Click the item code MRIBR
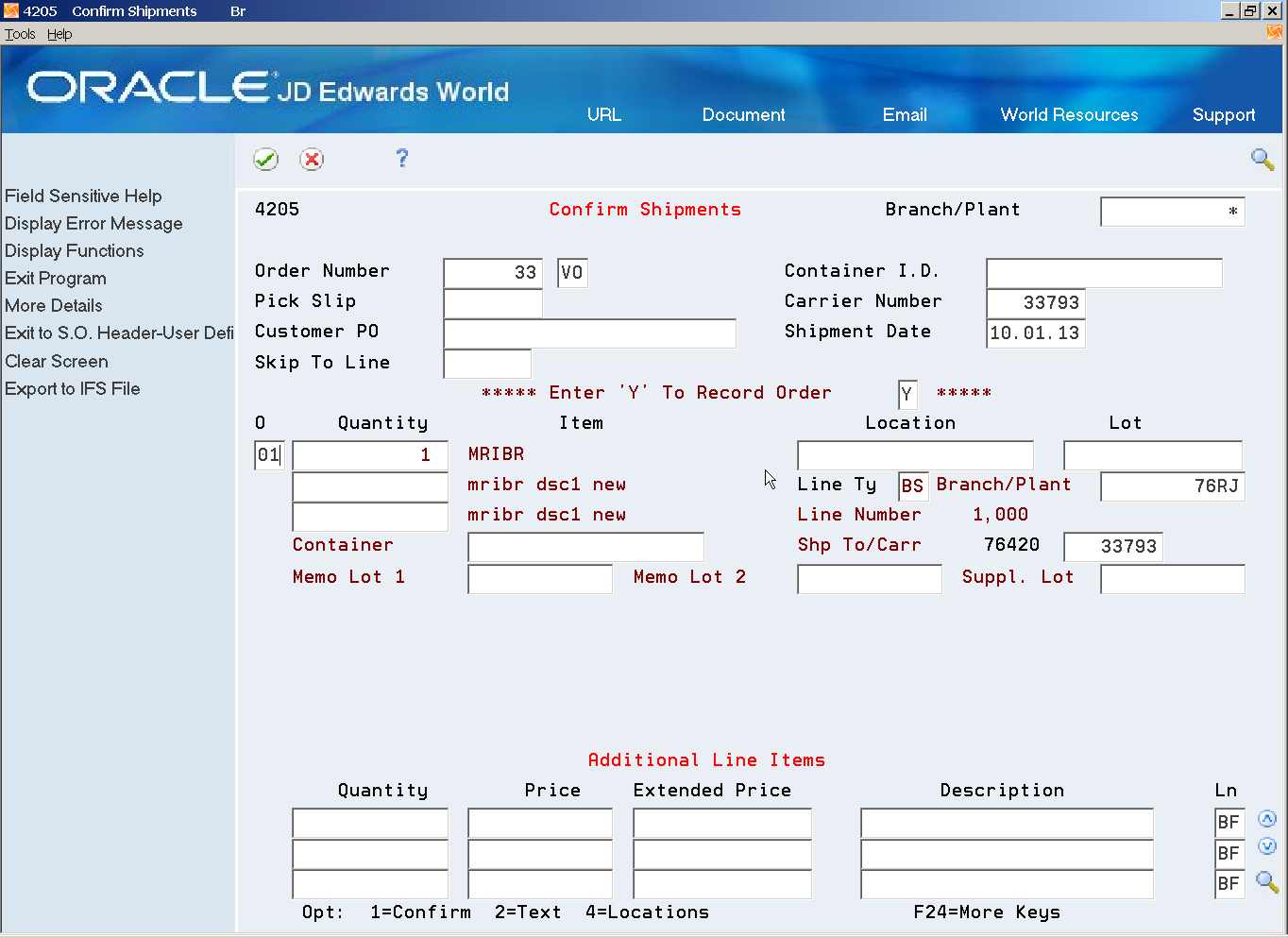Viewport: 1288px width, 938px height. pos(496,454)
